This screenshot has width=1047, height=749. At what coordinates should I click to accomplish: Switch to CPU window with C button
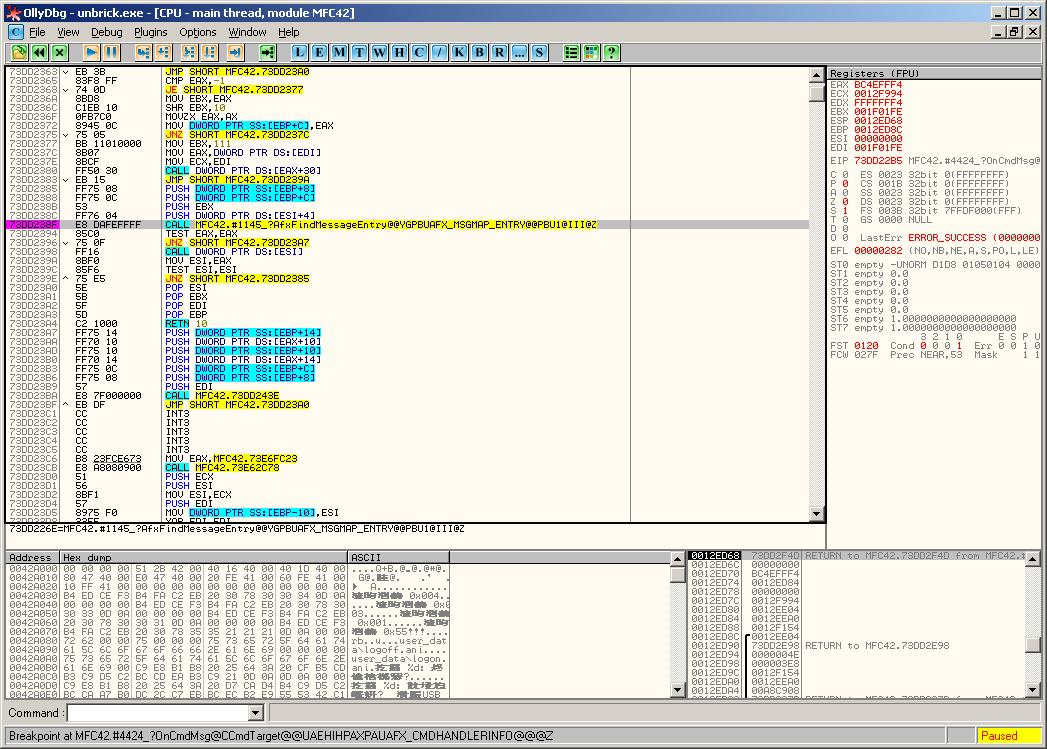point(419,52)
